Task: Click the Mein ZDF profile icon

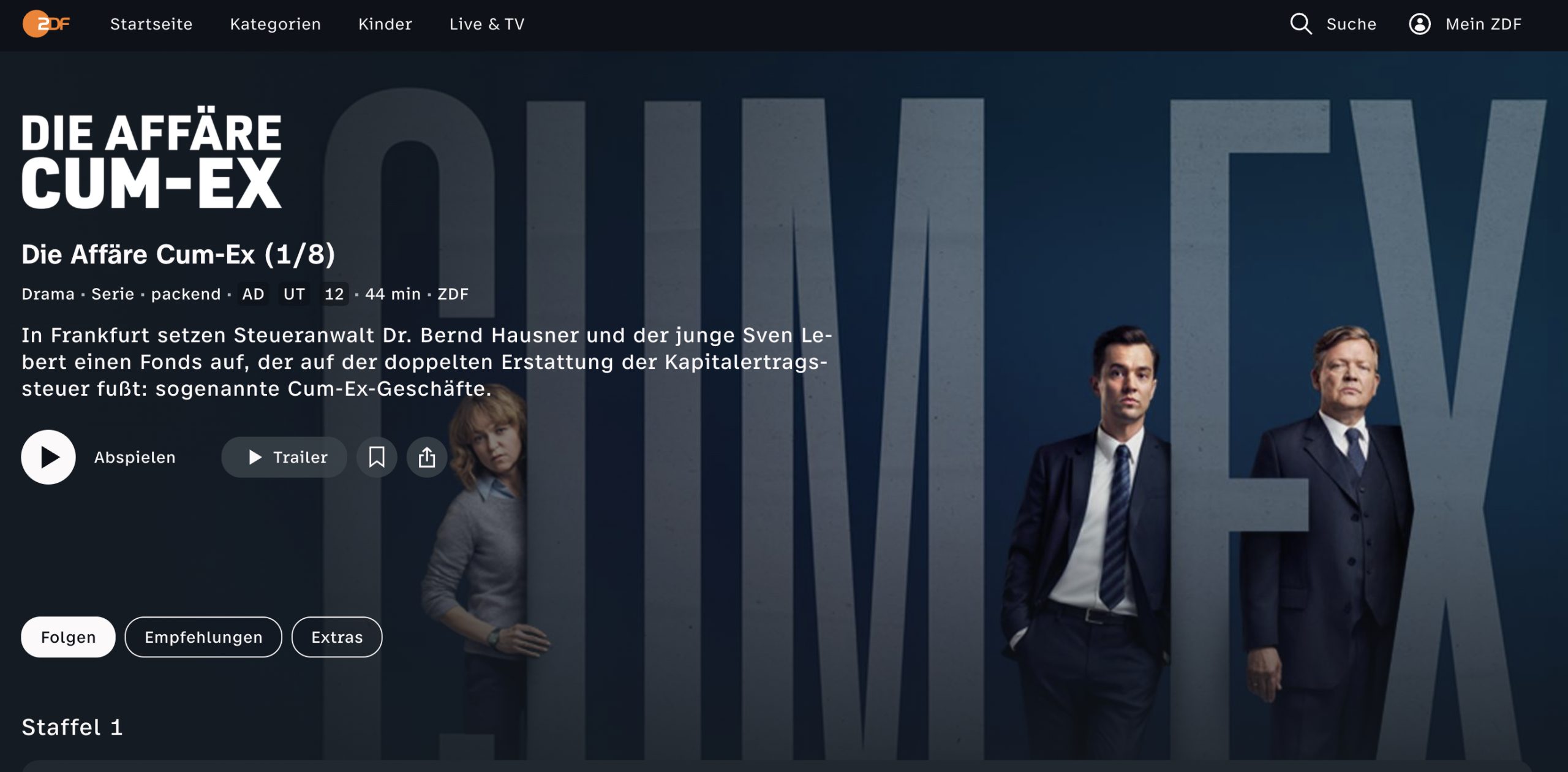Action: point(1419,24)
